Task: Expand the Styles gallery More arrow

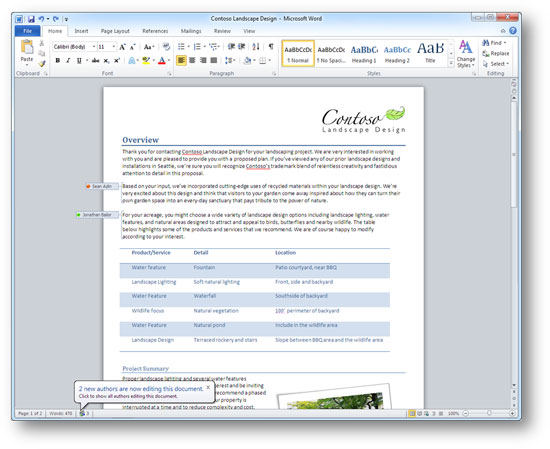Action: [451, 63]
